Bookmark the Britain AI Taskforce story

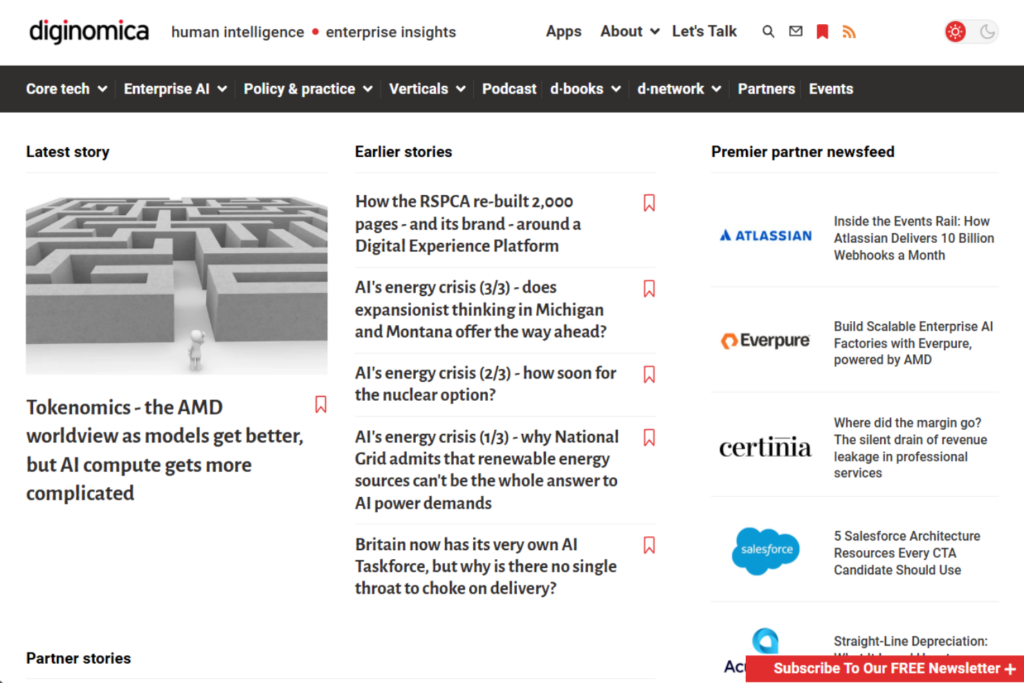pos(649,545)
